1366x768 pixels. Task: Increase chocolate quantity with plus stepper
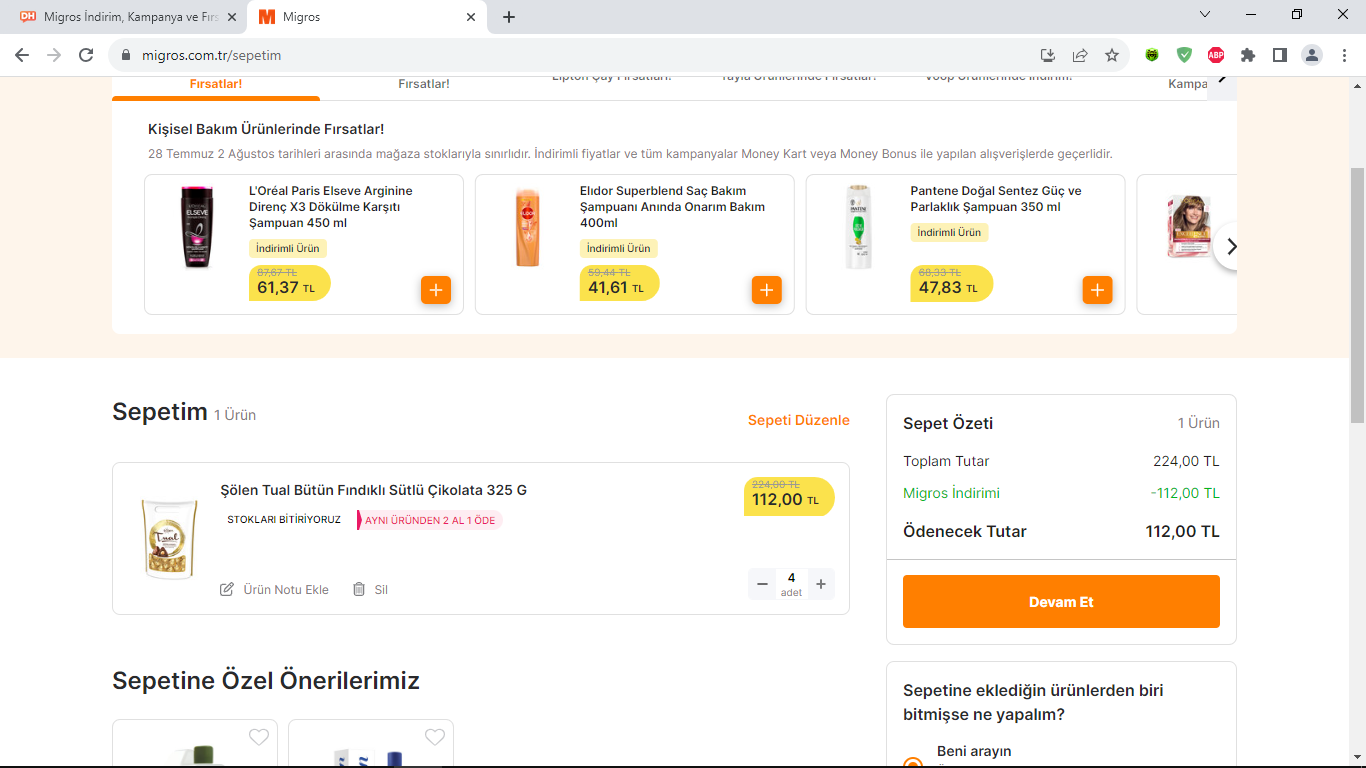coord(821,584)
